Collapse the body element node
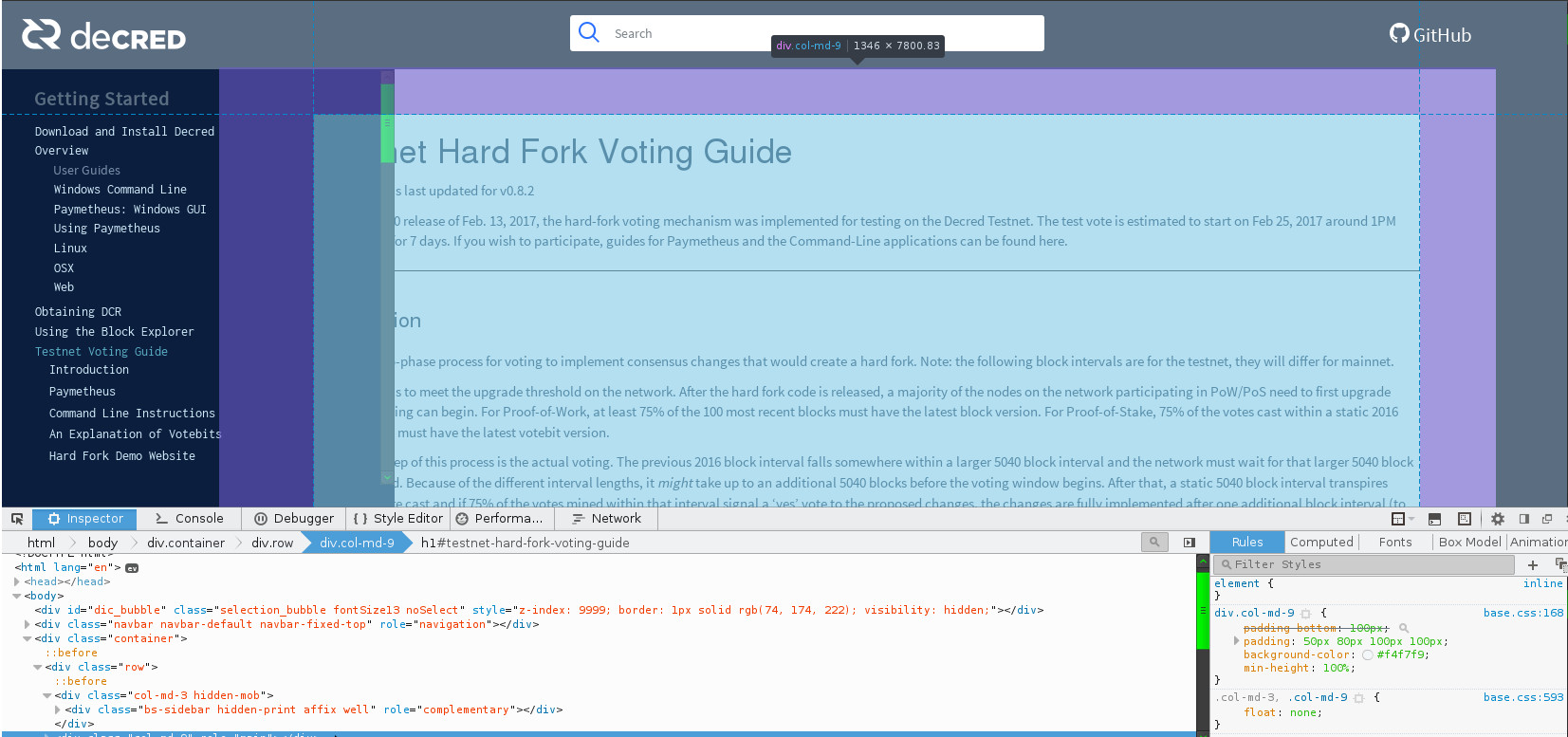The image size is (1568, 737). click(17, 596)
